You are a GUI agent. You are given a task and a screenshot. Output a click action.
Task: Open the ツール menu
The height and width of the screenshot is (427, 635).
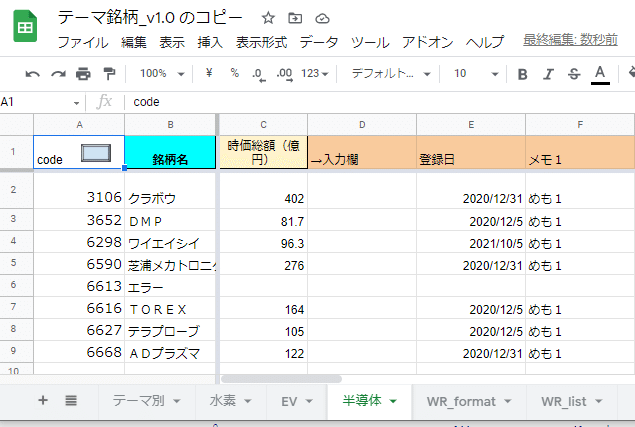pos(370,42)
